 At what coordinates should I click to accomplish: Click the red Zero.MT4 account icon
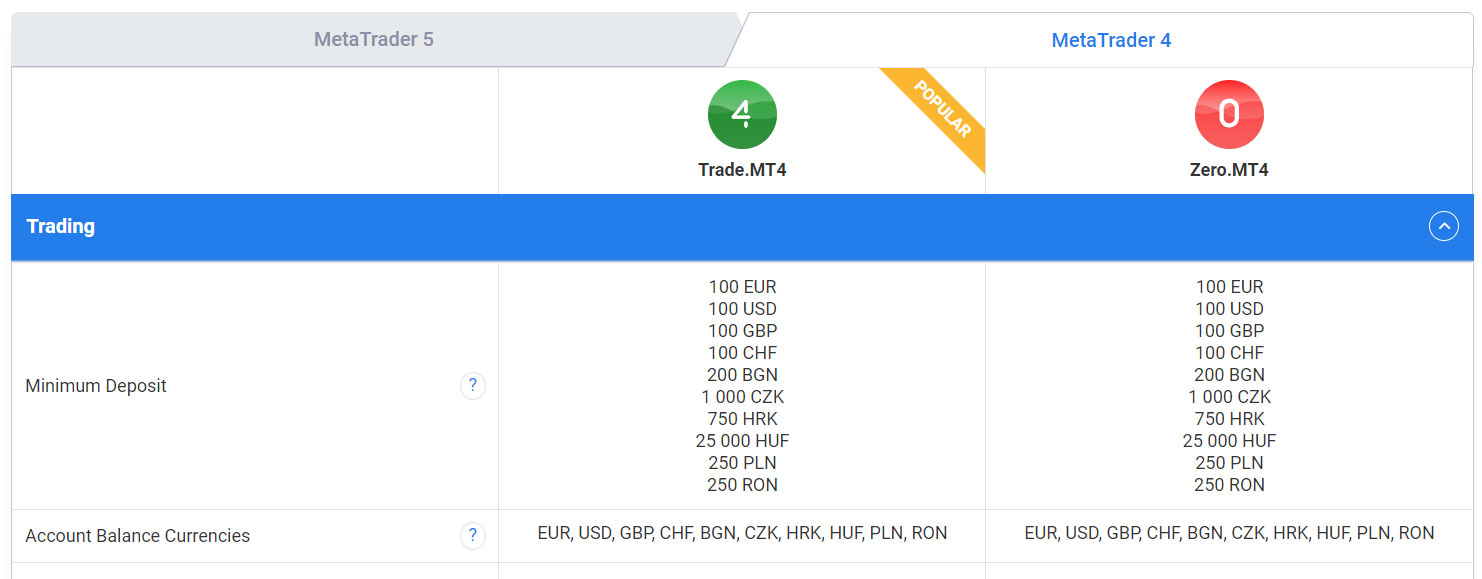[x=1229, y=115]
